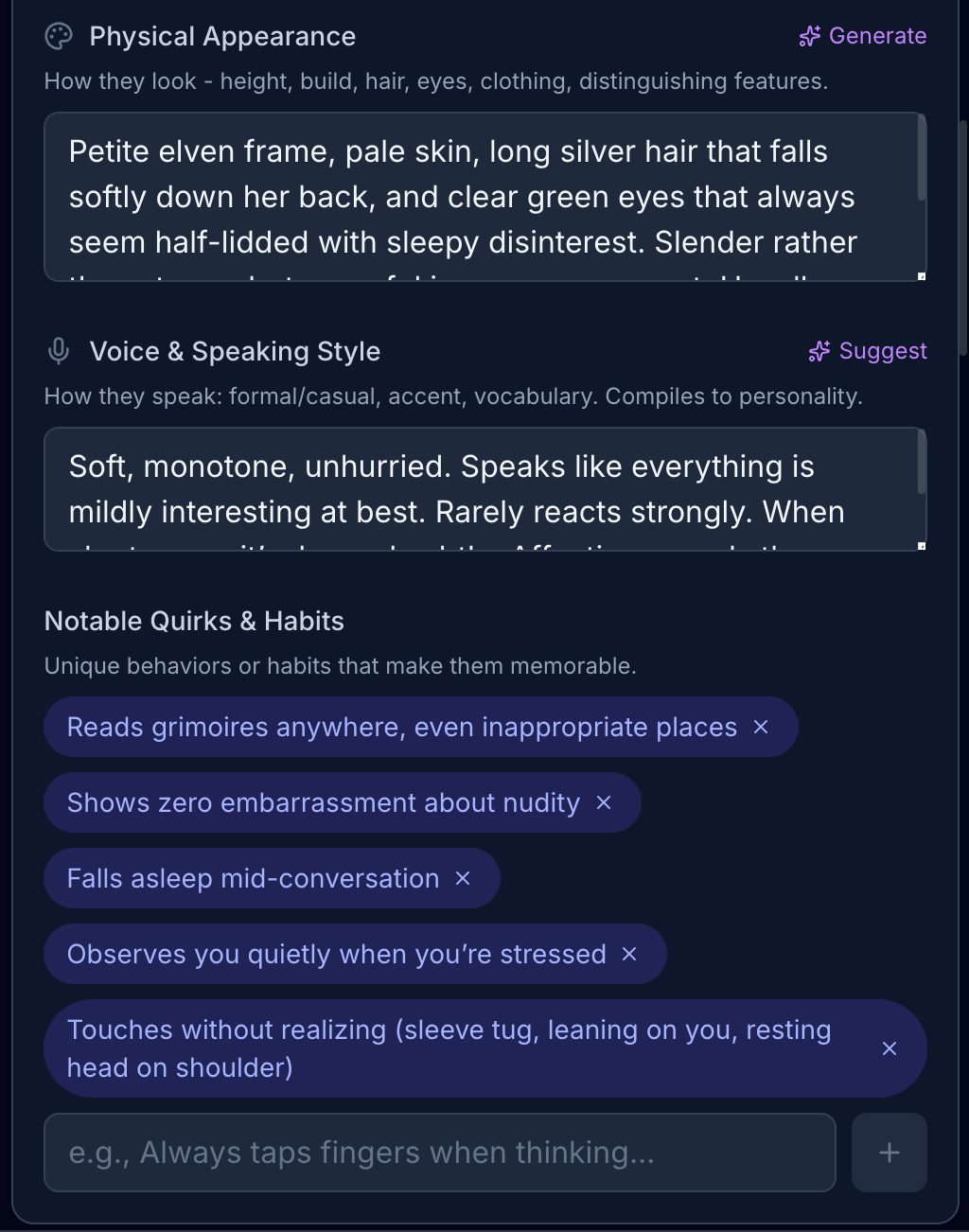Click into the Voice & Speaking Style textbox
Viewport: 969px width, 1232px height.
click(x=473, y=489)
